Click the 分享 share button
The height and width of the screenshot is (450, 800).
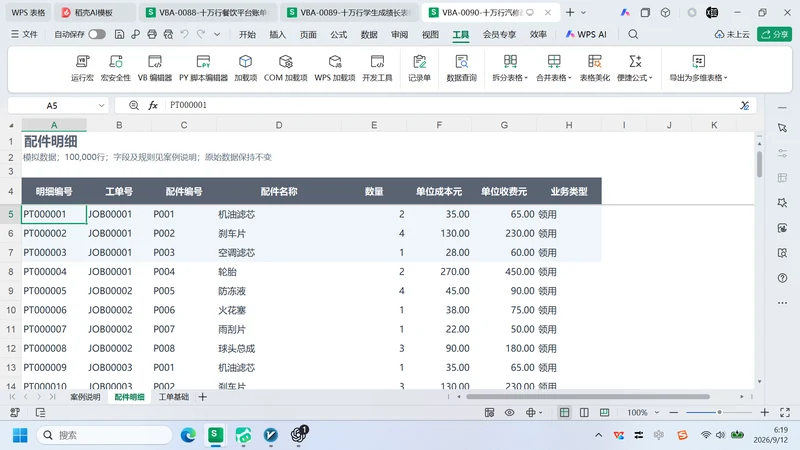coord(774,34)
